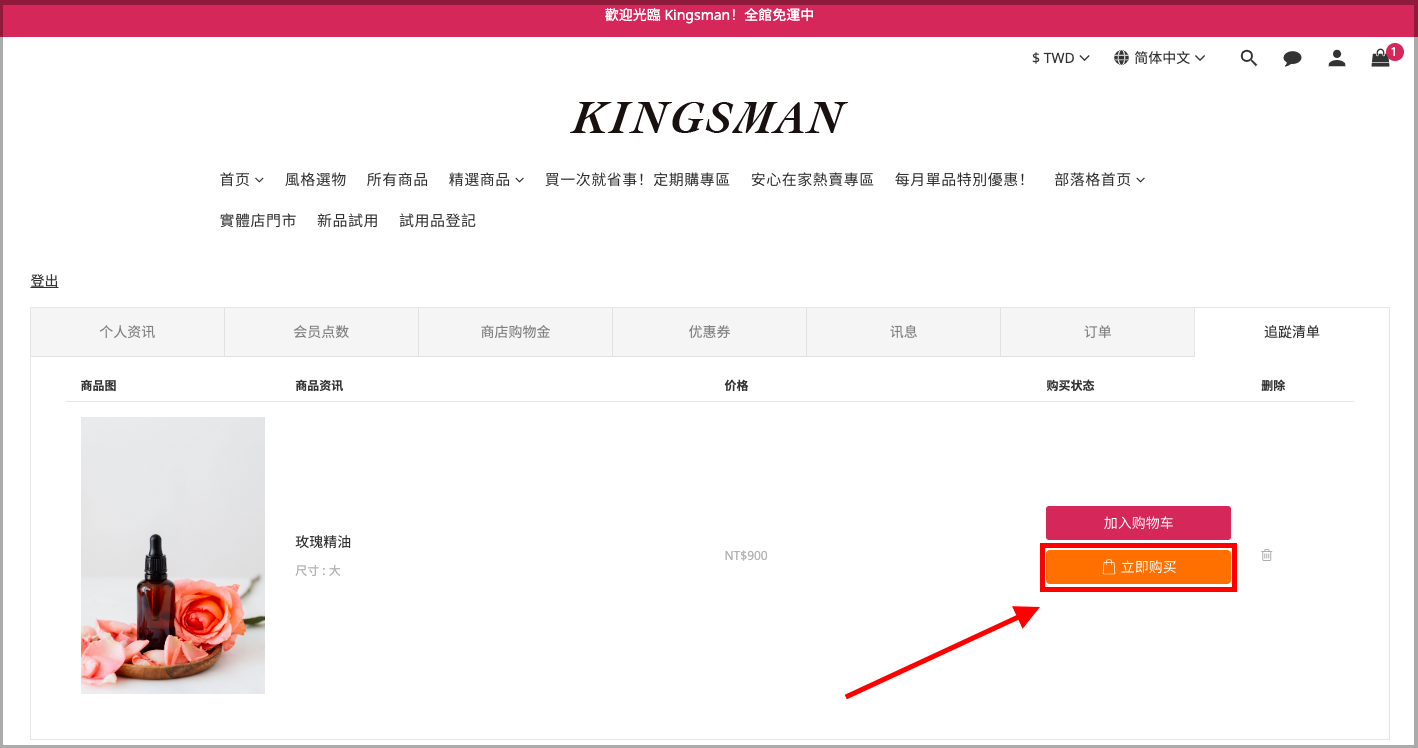
Task: Open the $ TWD currency dropdown
Action: coord(1061,58)
